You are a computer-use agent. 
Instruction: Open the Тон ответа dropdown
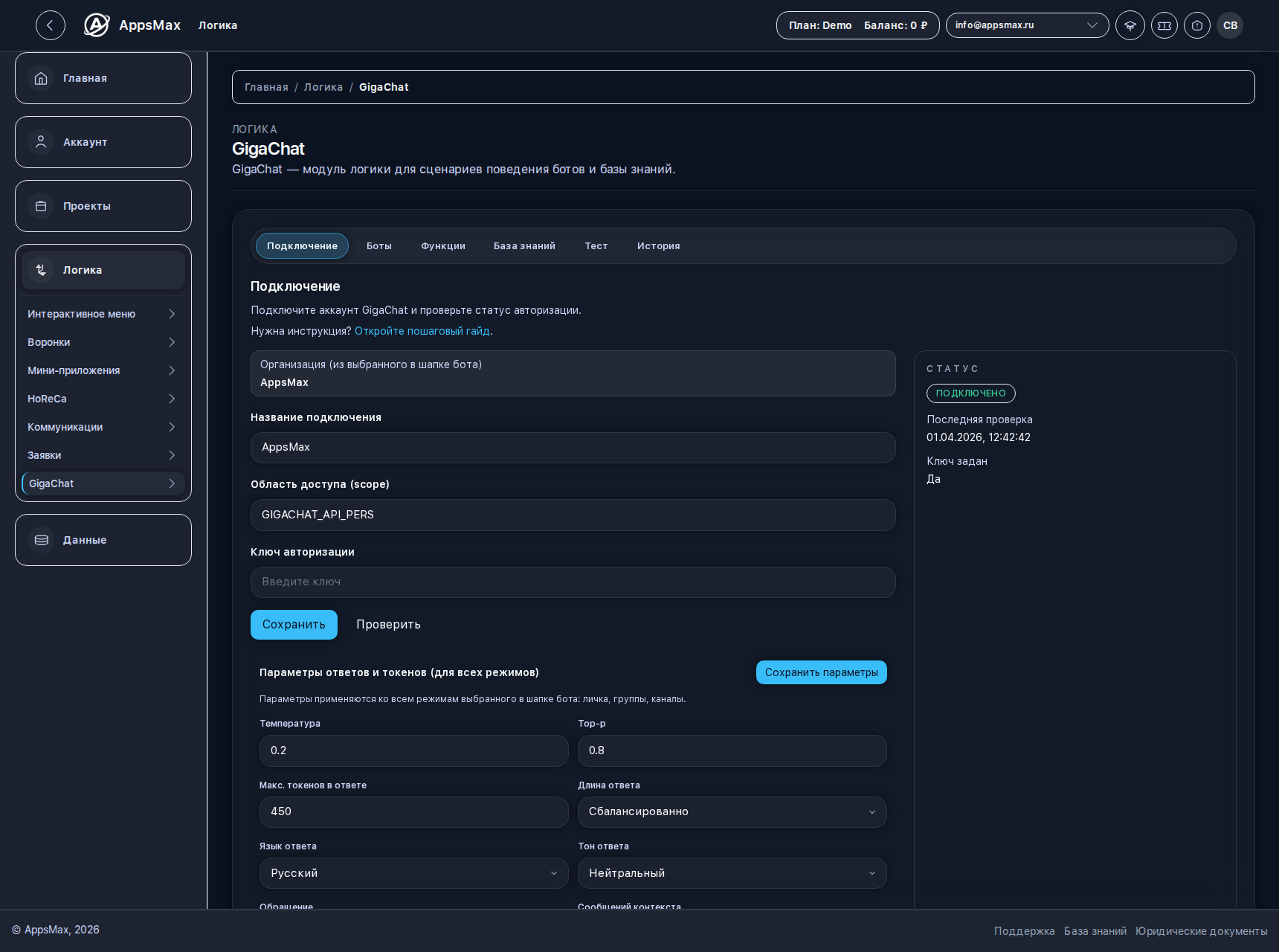[732, 873]
